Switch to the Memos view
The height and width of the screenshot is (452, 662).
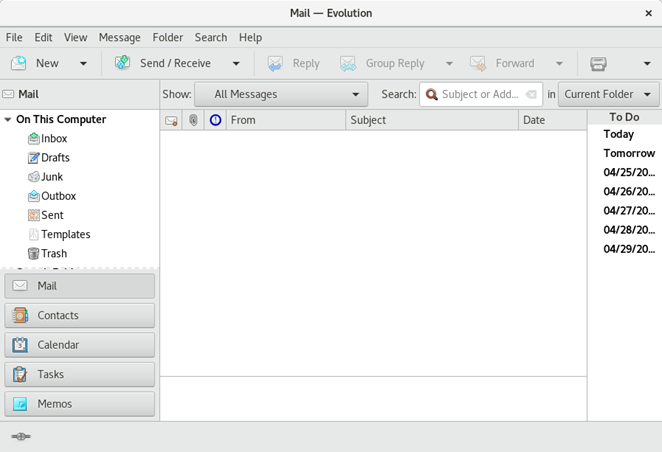[x=79, y=404]
